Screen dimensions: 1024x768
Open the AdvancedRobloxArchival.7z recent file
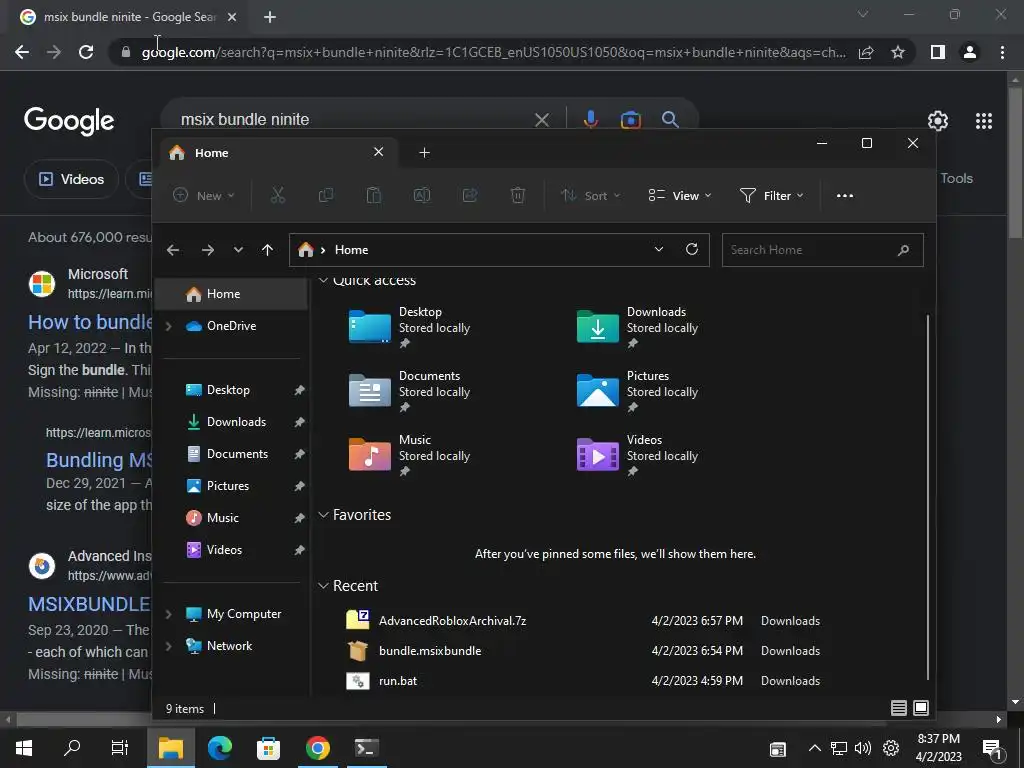tap(583, 620)
